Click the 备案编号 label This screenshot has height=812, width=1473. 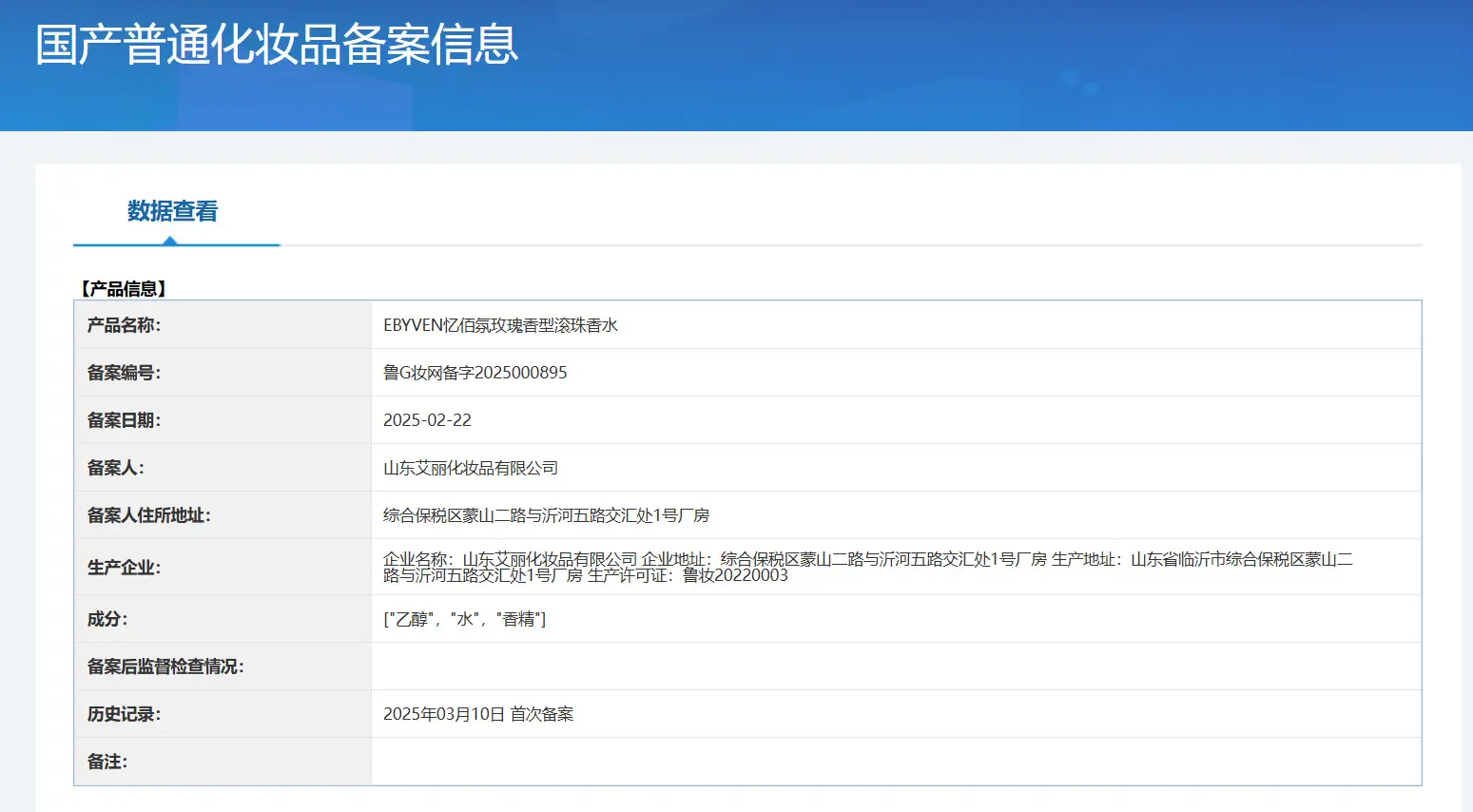tap(124, 373)
